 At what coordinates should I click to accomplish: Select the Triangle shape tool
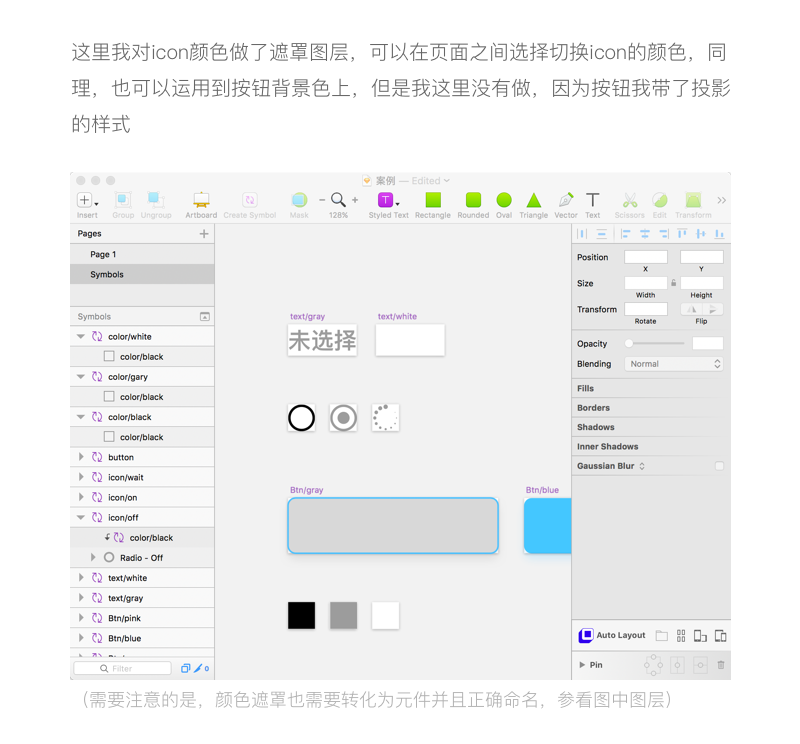point(534,200)
